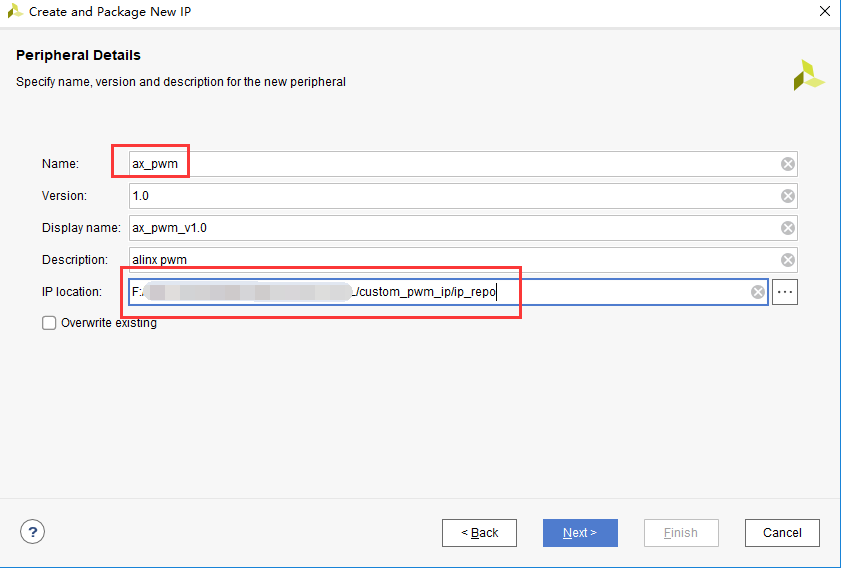Click the Vivado logo in the title bar
The image size is (841, 568).
pos(15,11)
